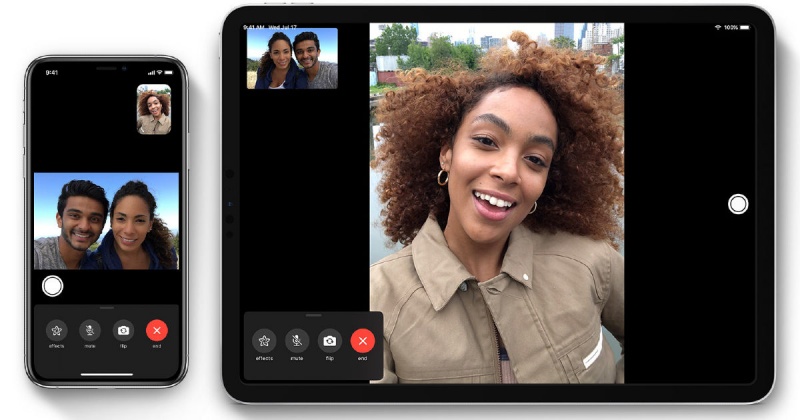This screenshot has height=420, width=800.
Task: Tap the couple's main video feed on the iPhone
Action: [106, 221]
